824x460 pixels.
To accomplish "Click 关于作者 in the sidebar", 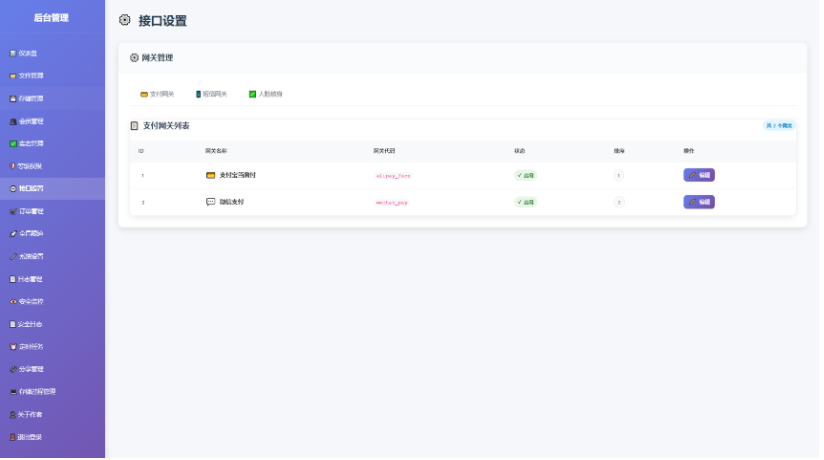I will pyautogui.click(x=30, y=414).
